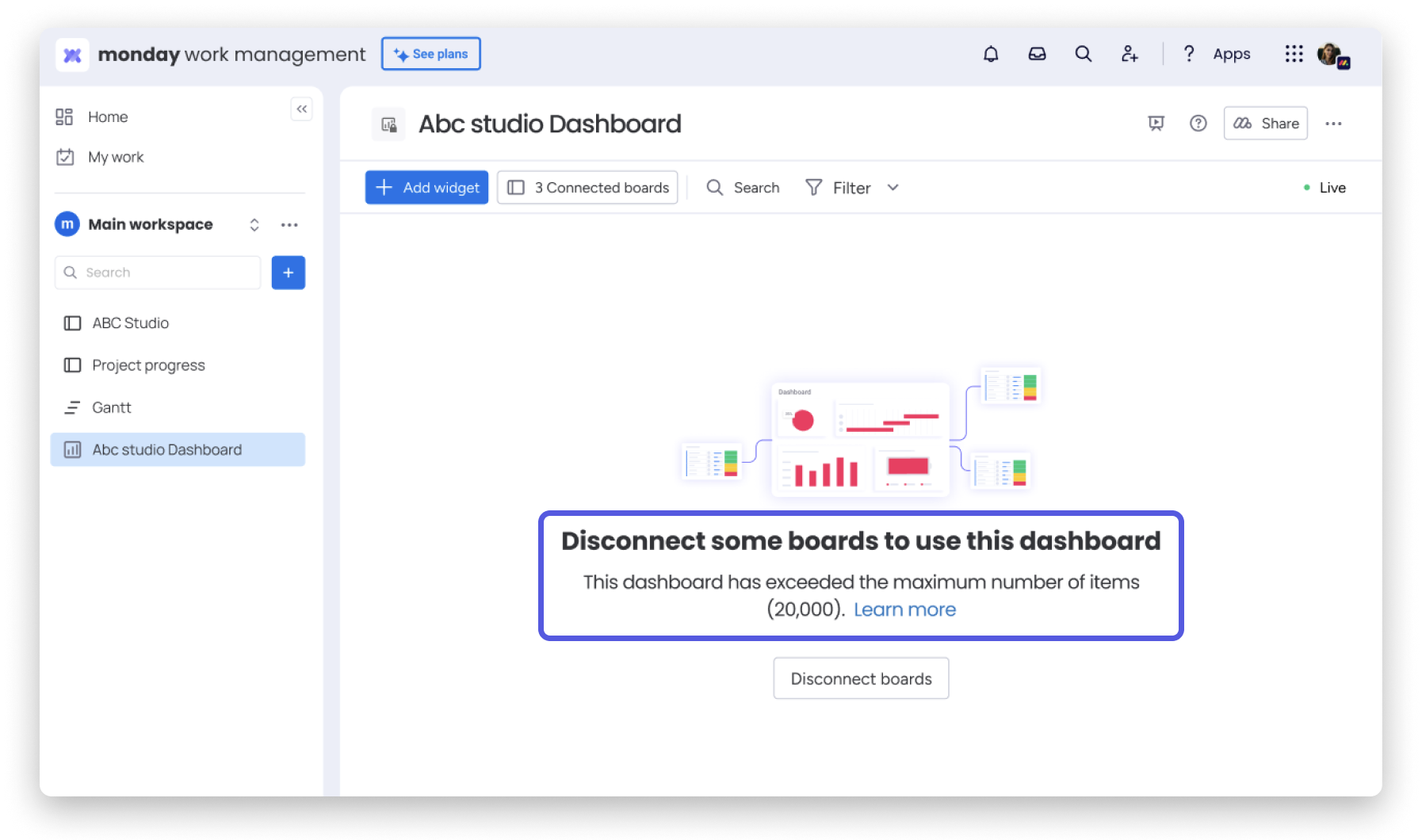This screenshot has width=1422, height=840.
Task: Start presentation mode icon
Action: coord(1156,124)
